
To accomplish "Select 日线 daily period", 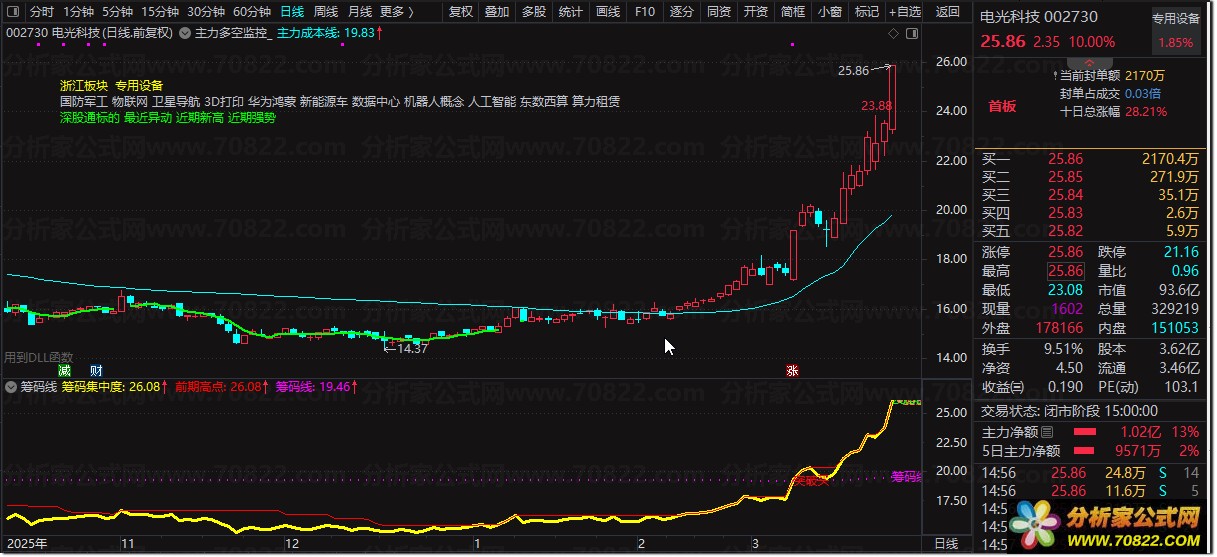I will point(292,12).
